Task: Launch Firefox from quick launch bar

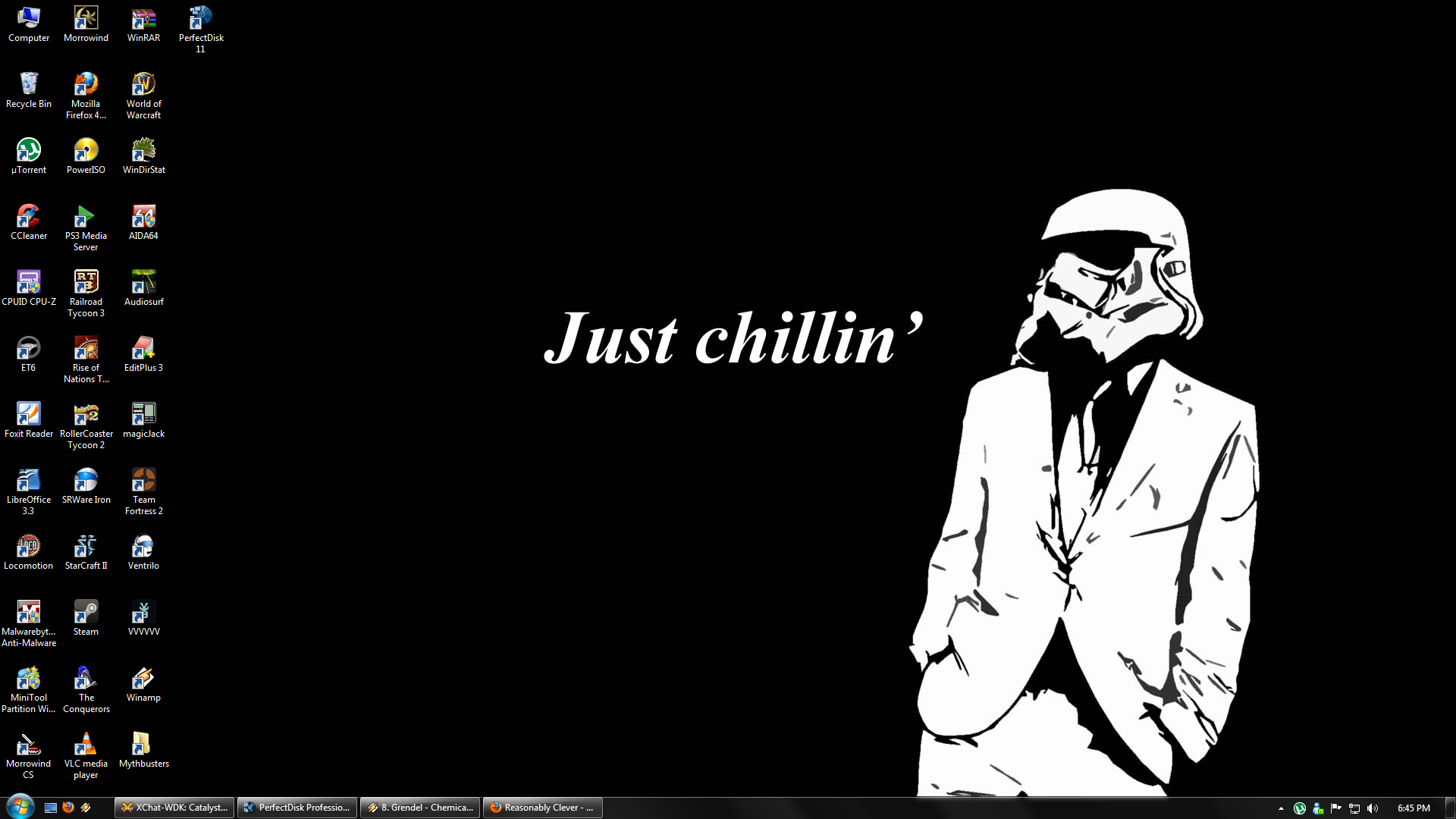Action: [x=68, y=808]
